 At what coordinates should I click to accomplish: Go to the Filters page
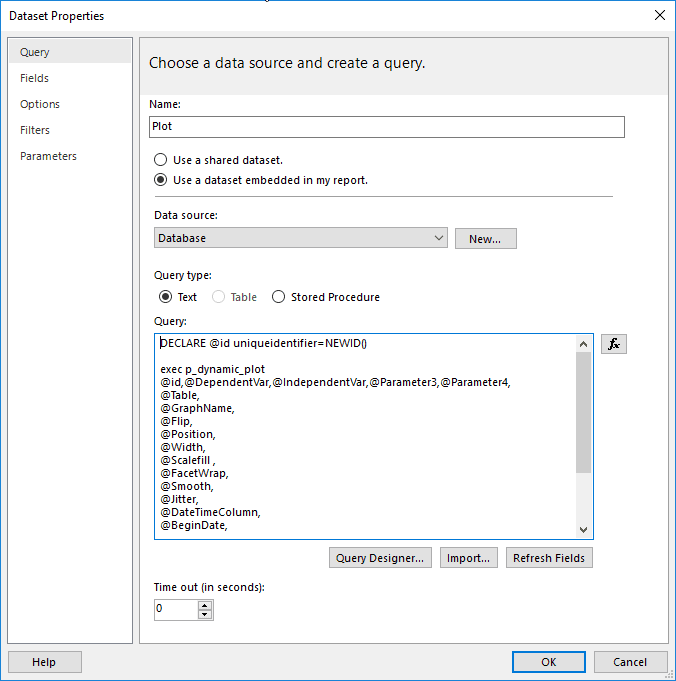pos(35,130)
